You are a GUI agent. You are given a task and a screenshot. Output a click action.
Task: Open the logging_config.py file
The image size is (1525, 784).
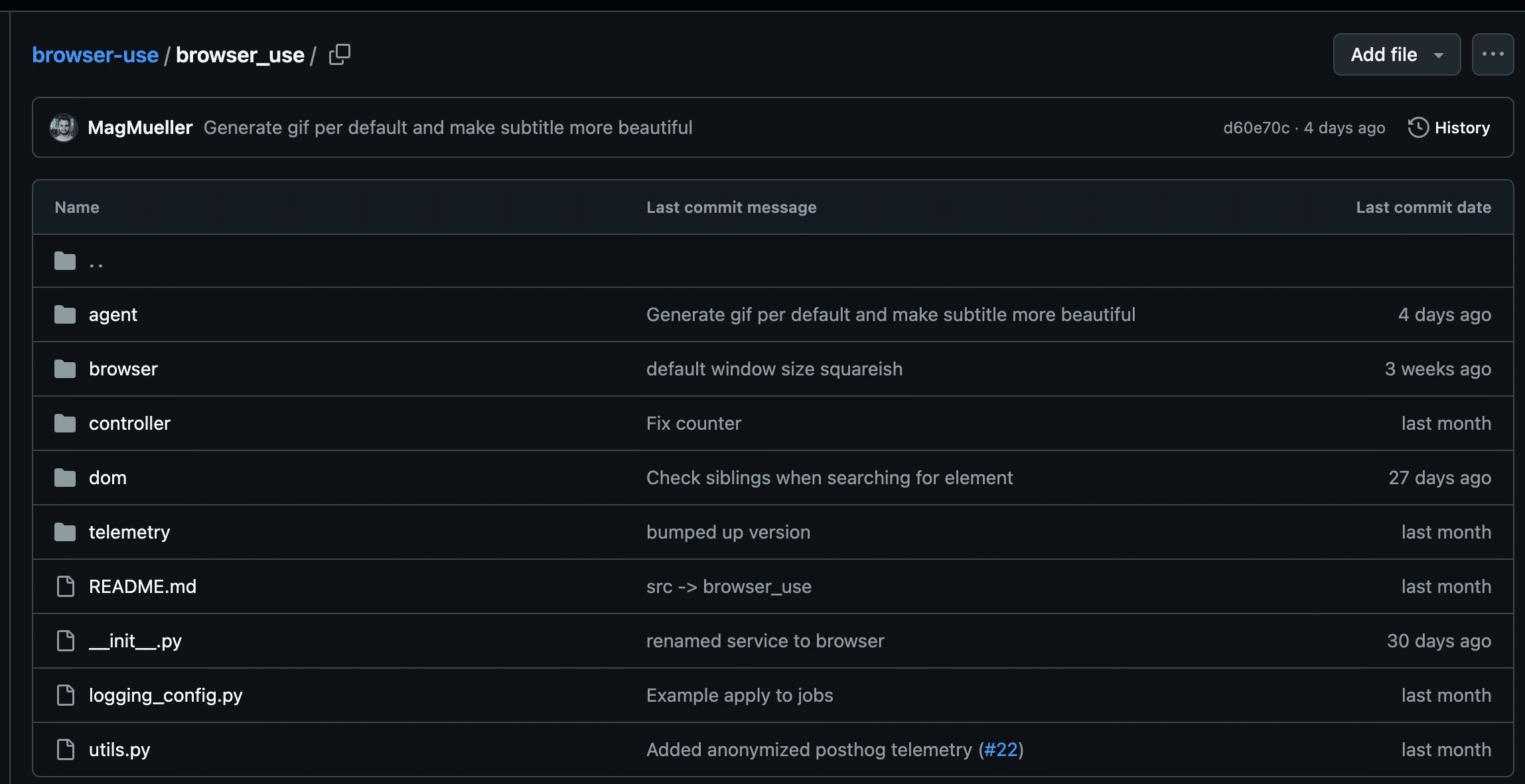(x=166, y=695)
